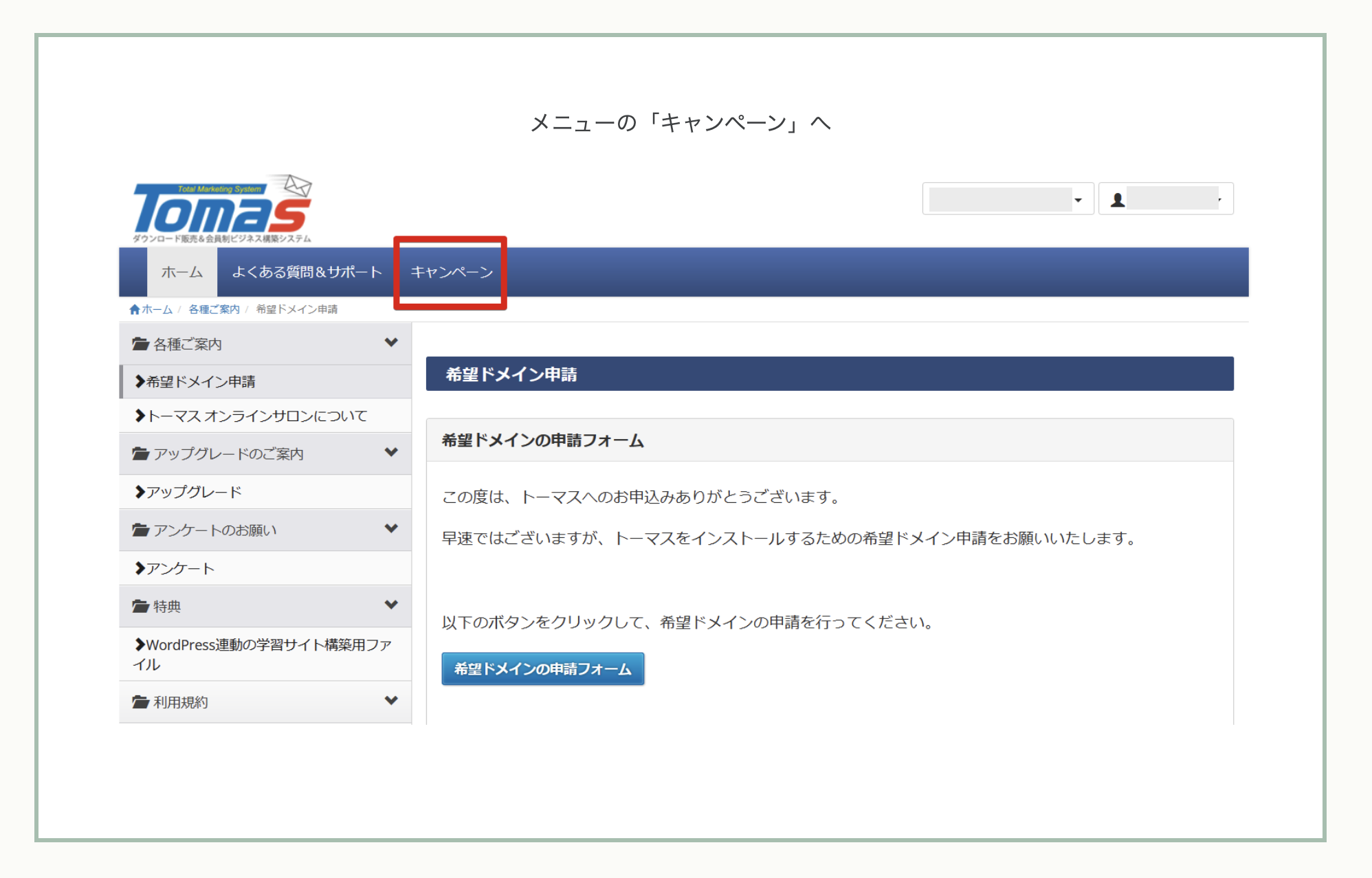Click the folder icon beside 各種ご案内

coord(140,344)
